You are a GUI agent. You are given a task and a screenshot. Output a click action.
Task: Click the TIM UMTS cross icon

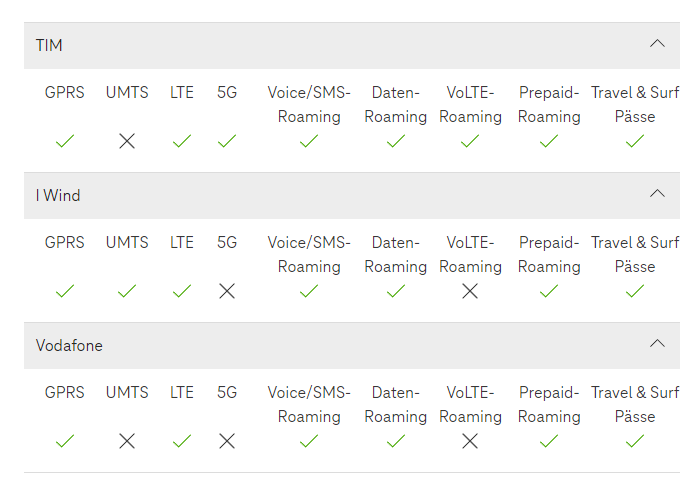click(127, 141)
